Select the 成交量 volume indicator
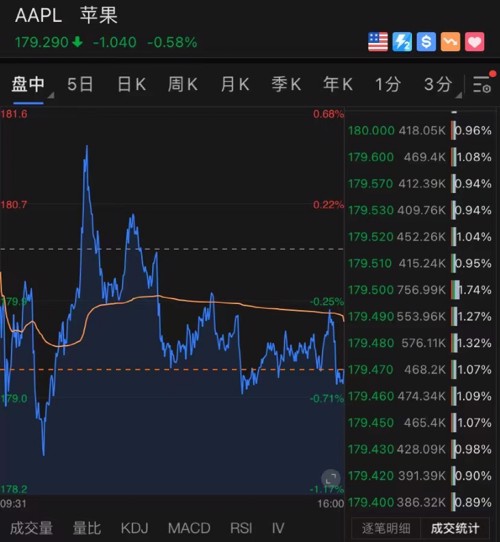 31,528
